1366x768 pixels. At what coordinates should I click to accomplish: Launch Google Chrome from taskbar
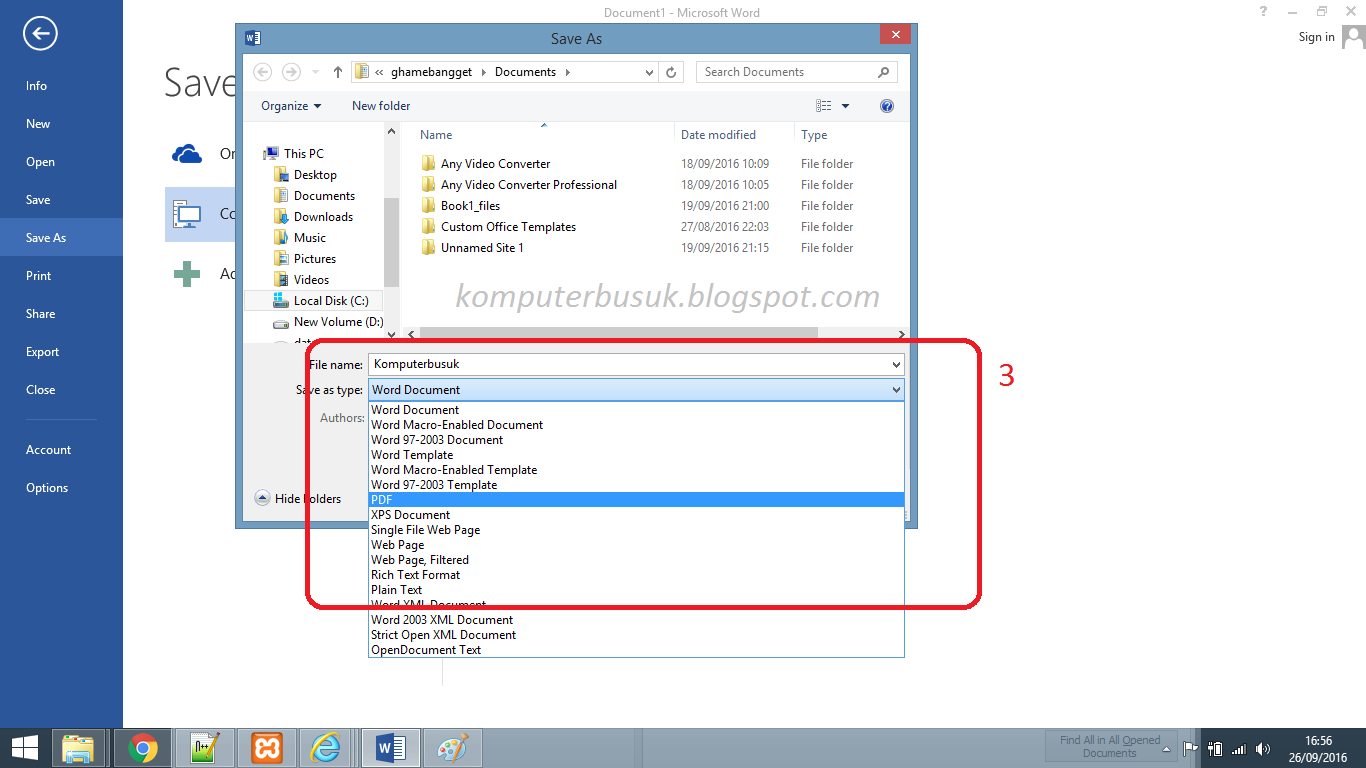(143, 748)
